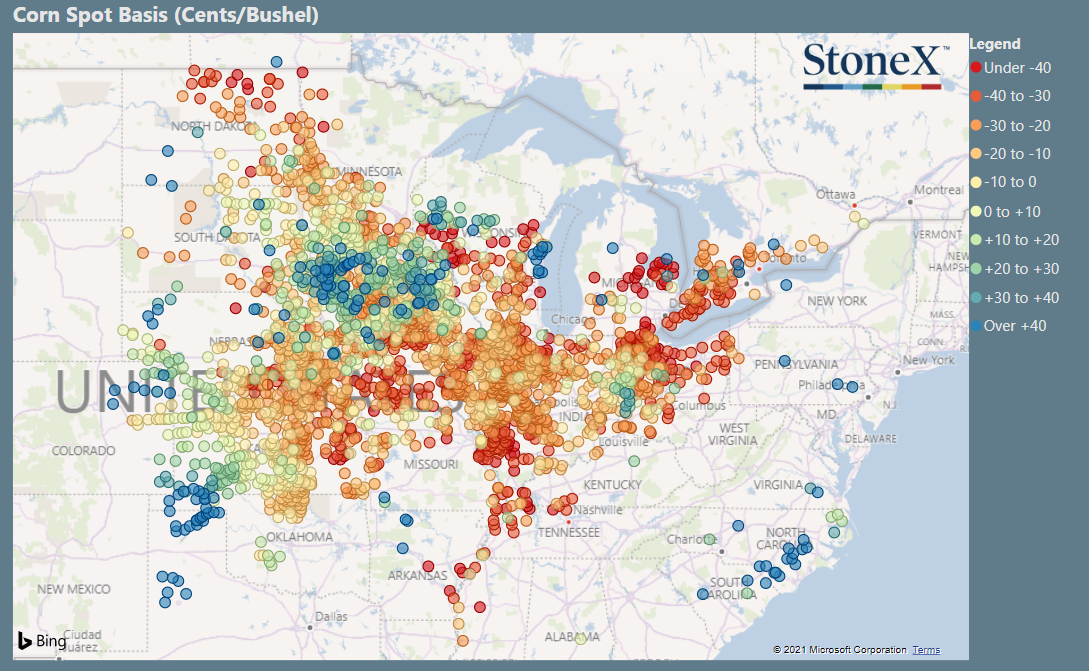This screenshot has height=671, width=1089.
Task: Click the +20 to +30 legend dot
Action: pyautogui.click(x=976, y=268)
